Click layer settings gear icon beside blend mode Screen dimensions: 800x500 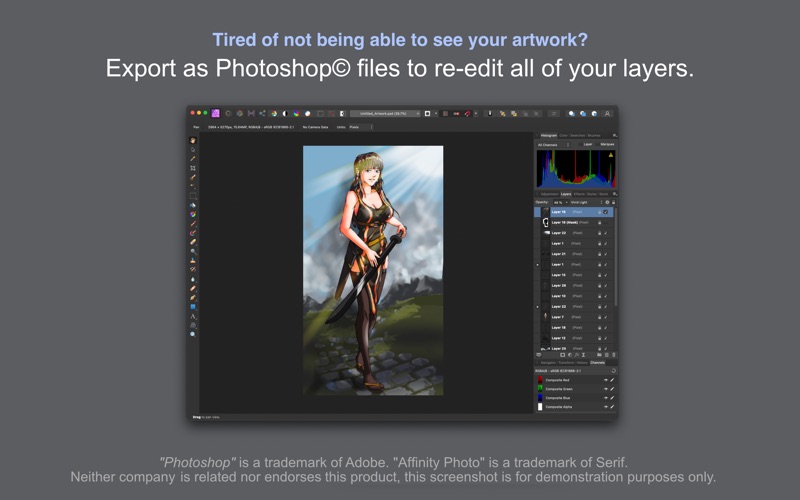pos(607,203)
